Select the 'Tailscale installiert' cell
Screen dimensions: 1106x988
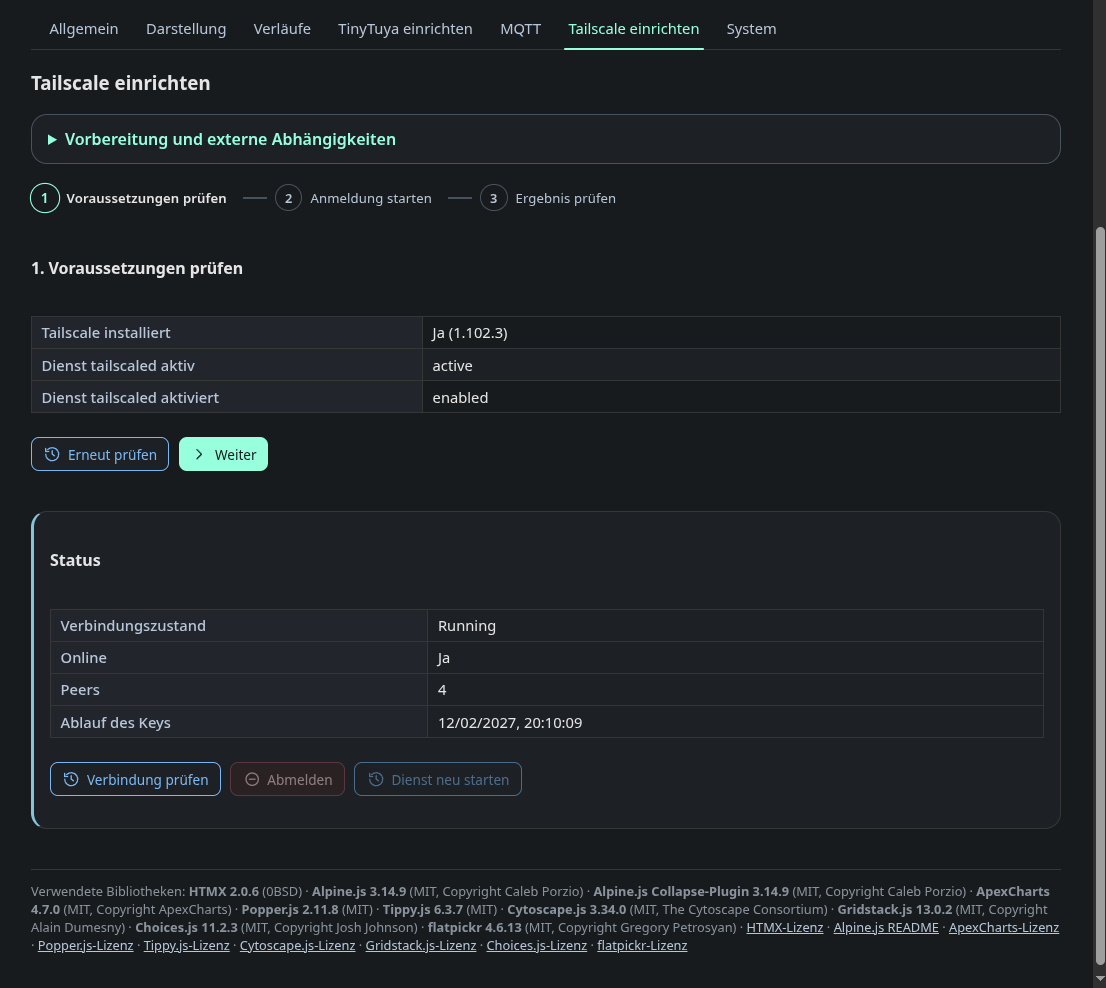(227, 333)
